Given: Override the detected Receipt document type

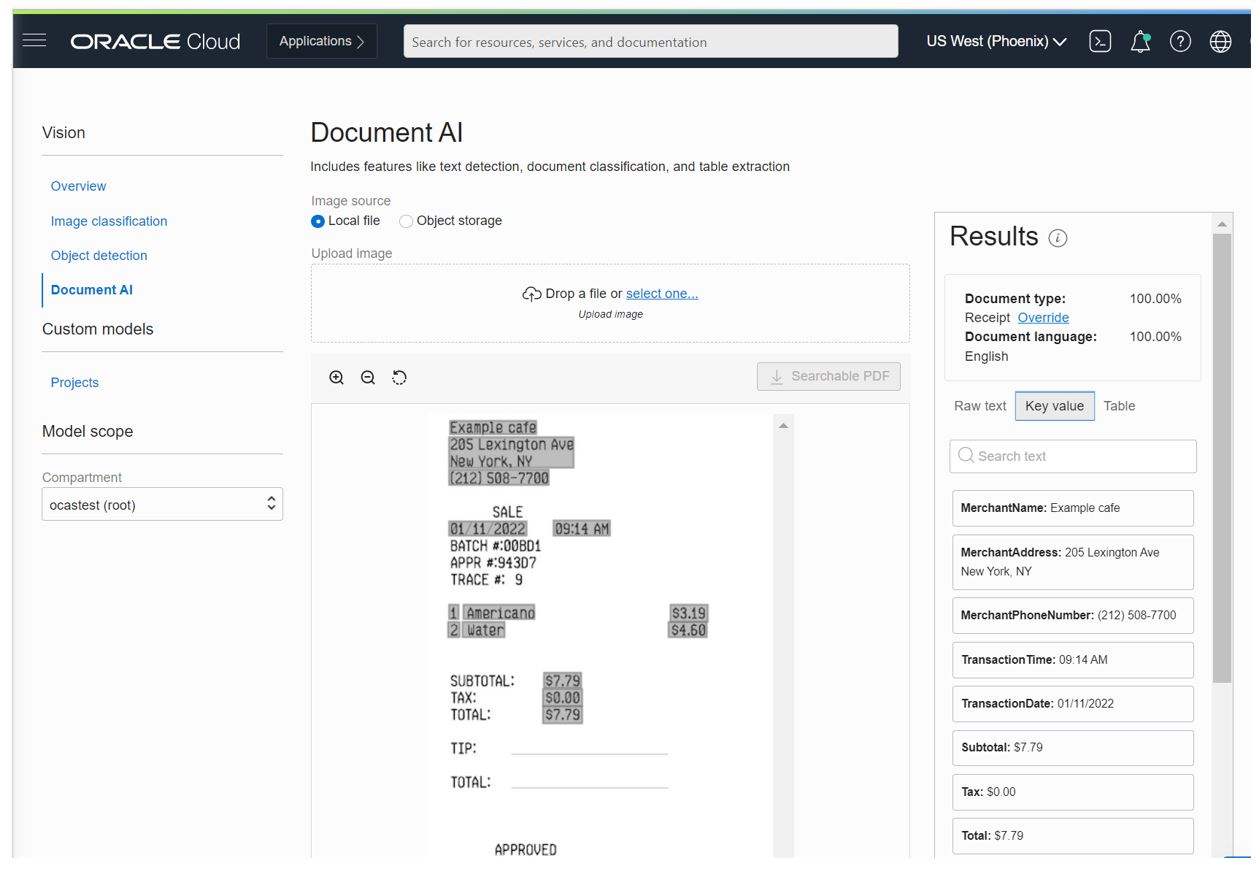Looking at the screenshot, I should click(1043, 317).
